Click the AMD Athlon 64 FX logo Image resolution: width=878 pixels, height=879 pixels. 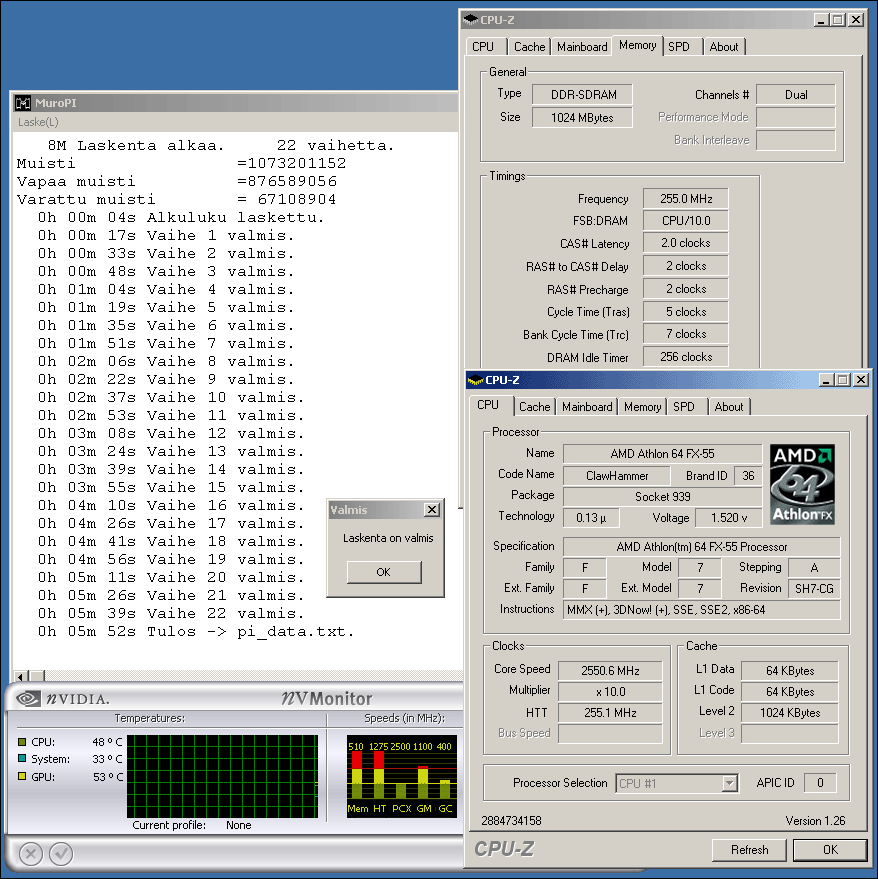[x=803, y=484]
